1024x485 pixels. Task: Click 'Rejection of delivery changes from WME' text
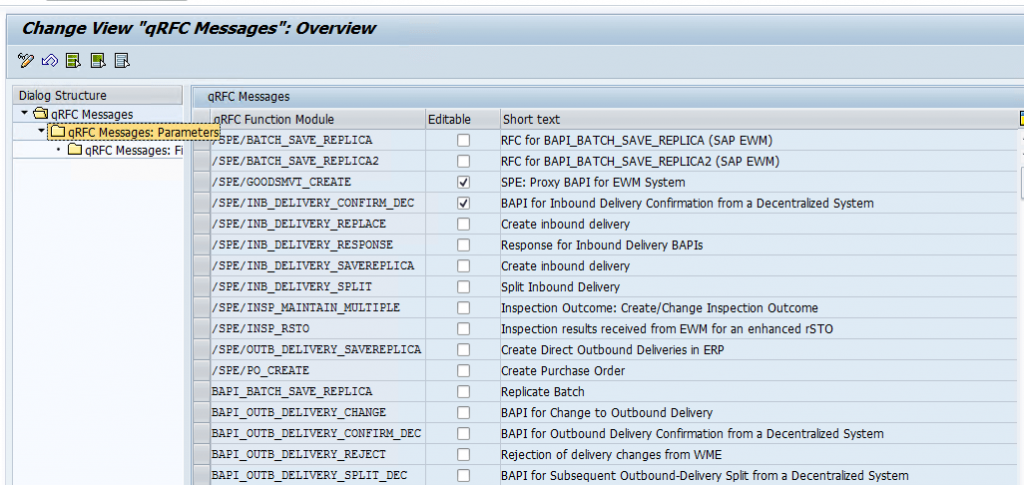point(611,454)
